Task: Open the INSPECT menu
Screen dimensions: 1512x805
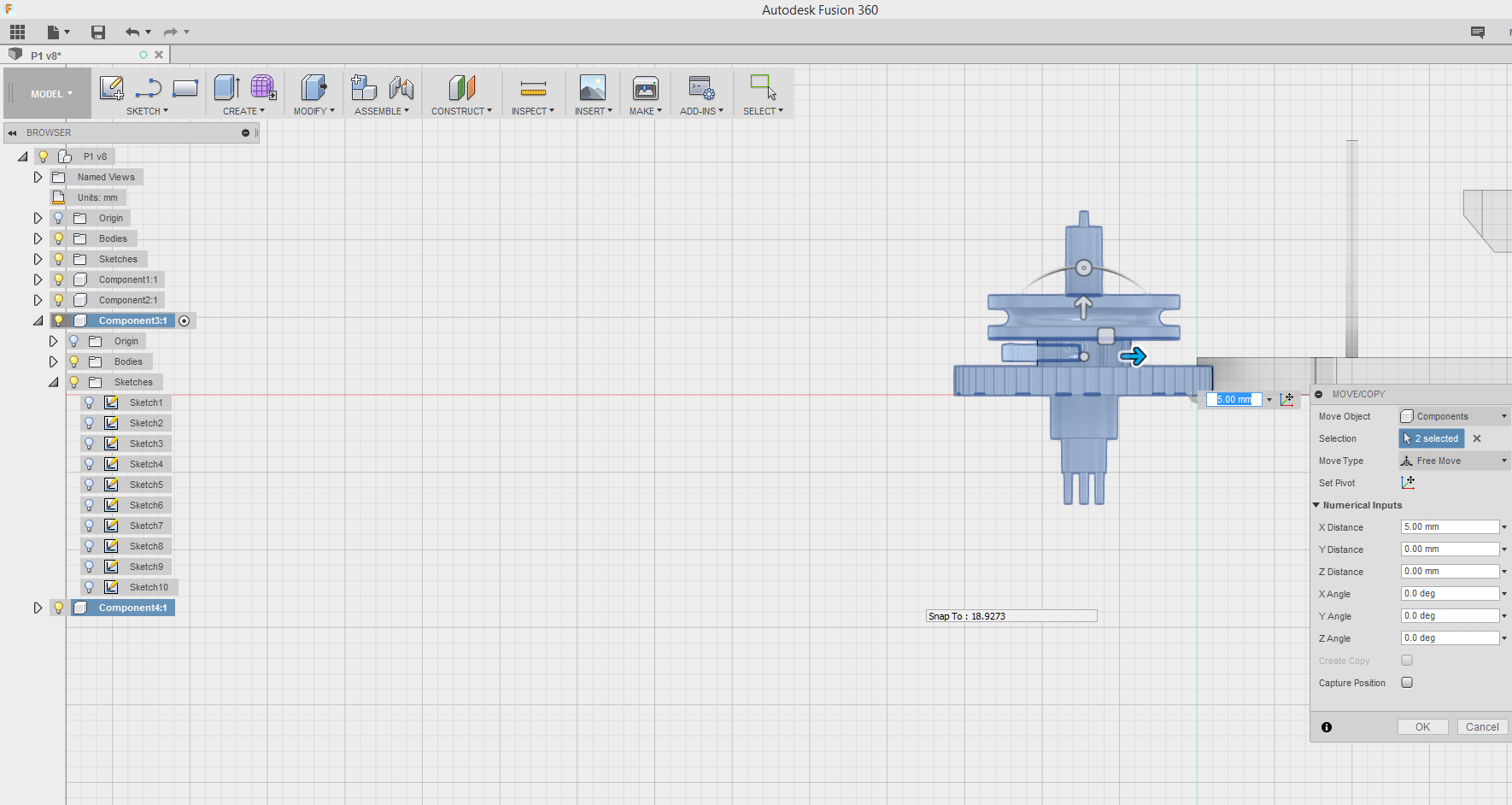Action: [x=533, y=111]
